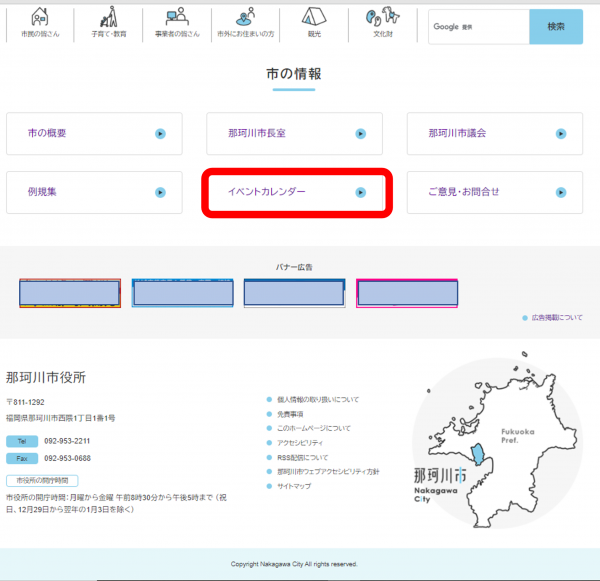This screenshot has width=600, height=581.
Task: Click arrow icon on イベントカレンダー card
Action: coord(360,192)
